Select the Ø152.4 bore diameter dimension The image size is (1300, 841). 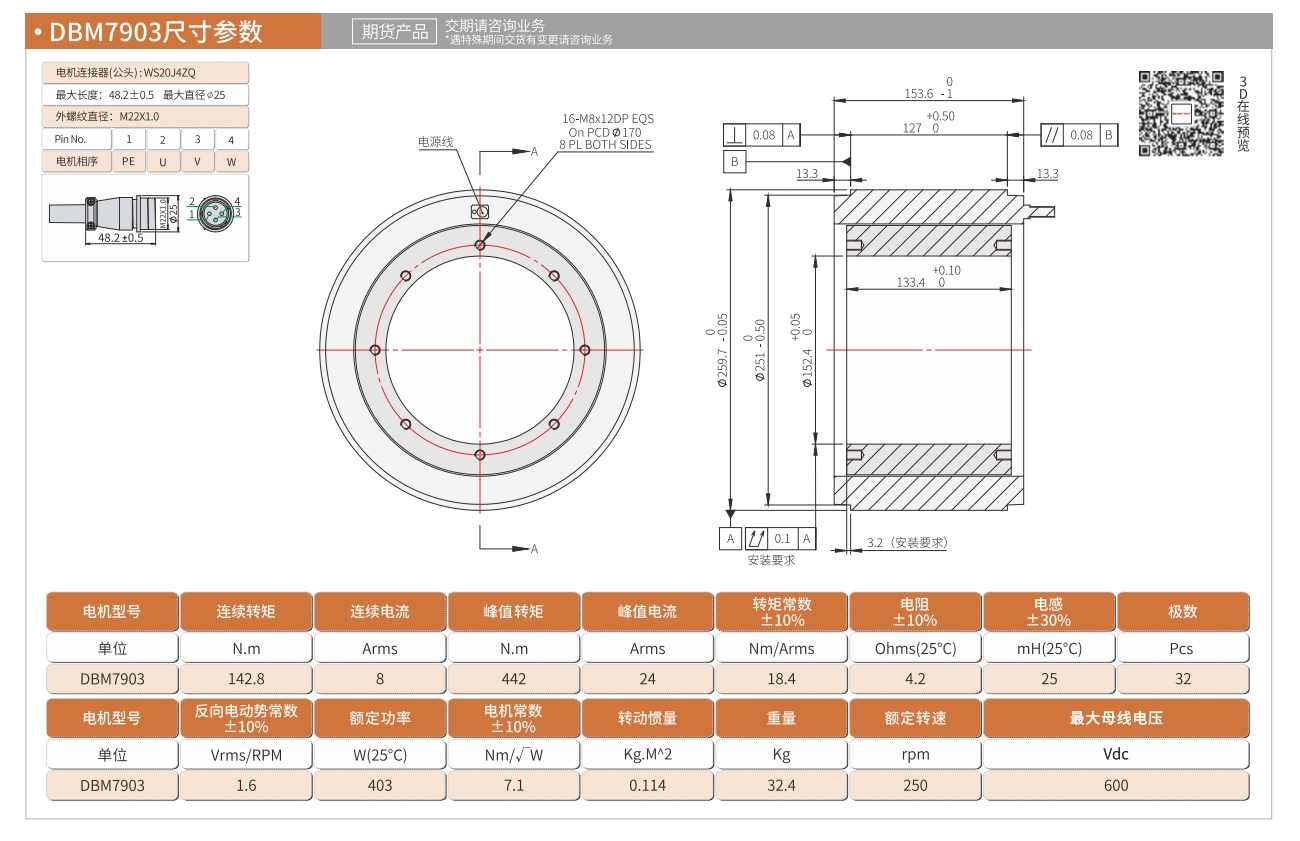point(801,350)
